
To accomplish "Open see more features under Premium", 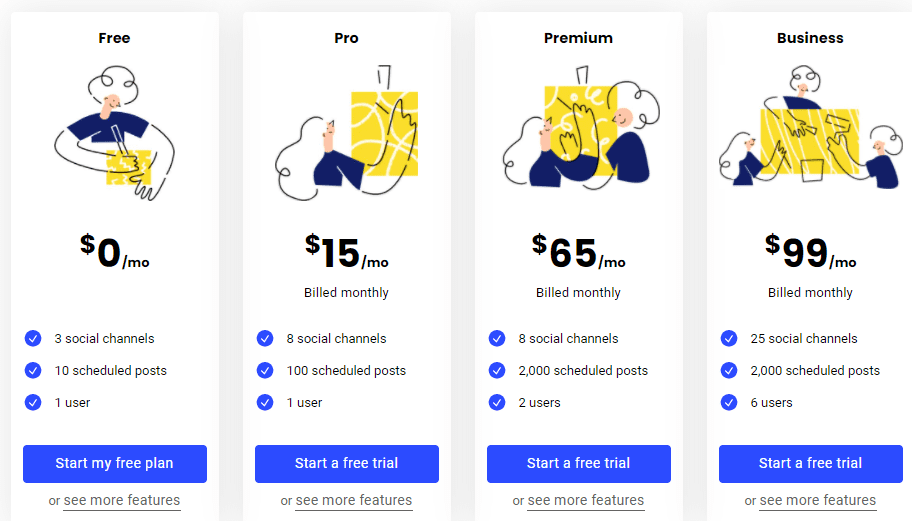I will point(586,500).
